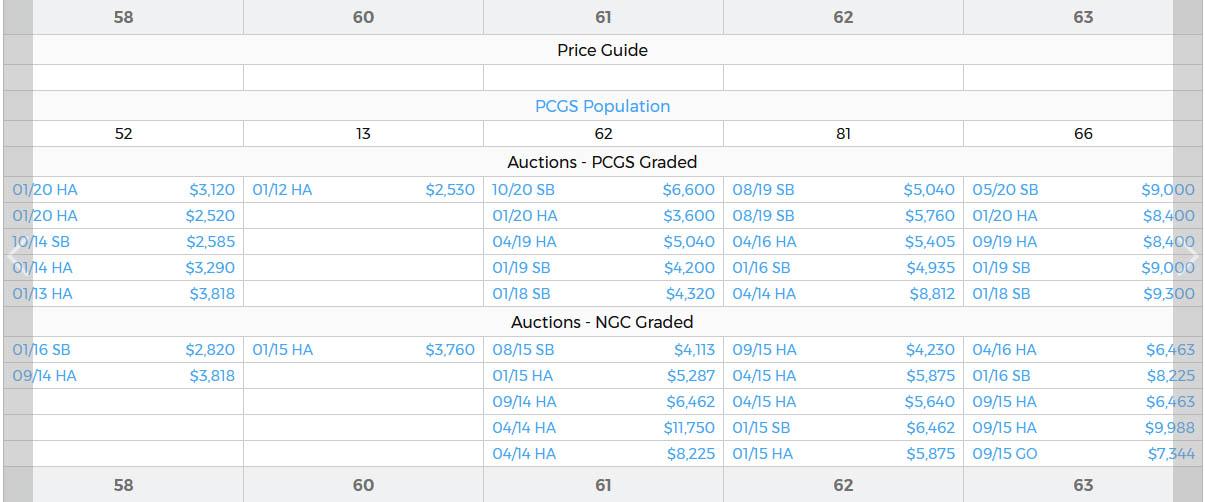
Task: Click the next-grades right arrow
Action: pos(1190,256)
